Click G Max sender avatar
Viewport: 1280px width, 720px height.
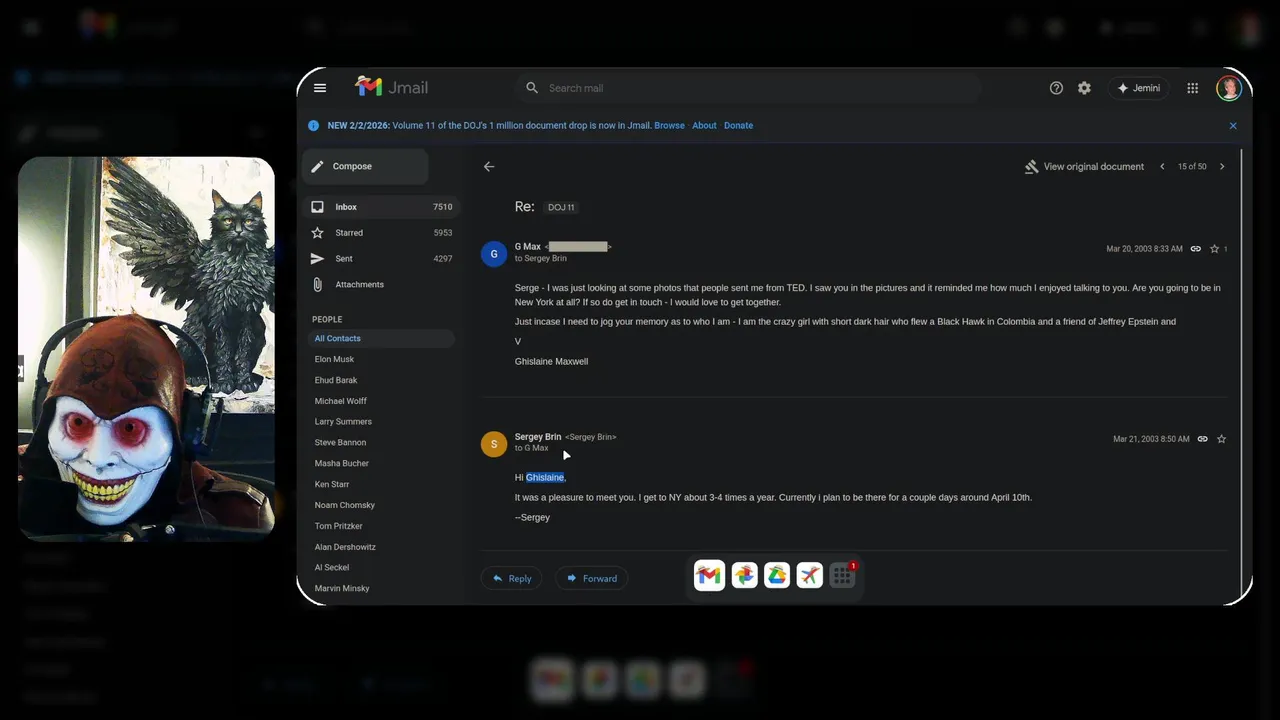pyautogui.click(x=494, y=253)
